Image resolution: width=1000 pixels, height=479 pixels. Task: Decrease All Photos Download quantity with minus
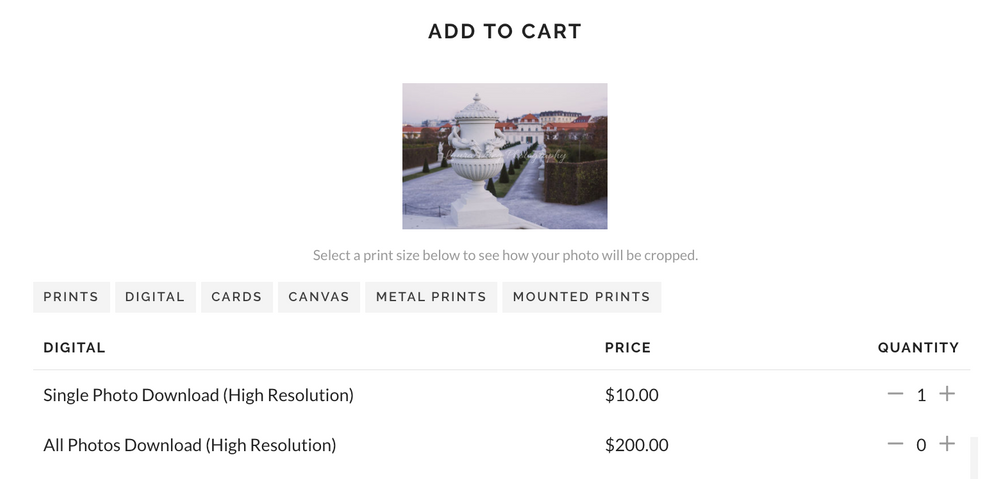(895, 444)
